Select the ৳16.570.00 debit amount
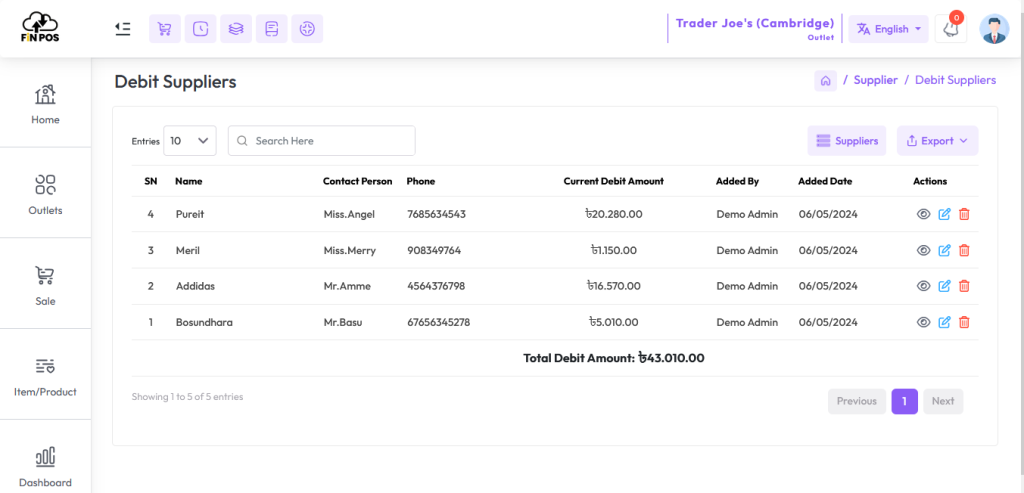This screenshot has width=1024, height=493. click(613, 286)
